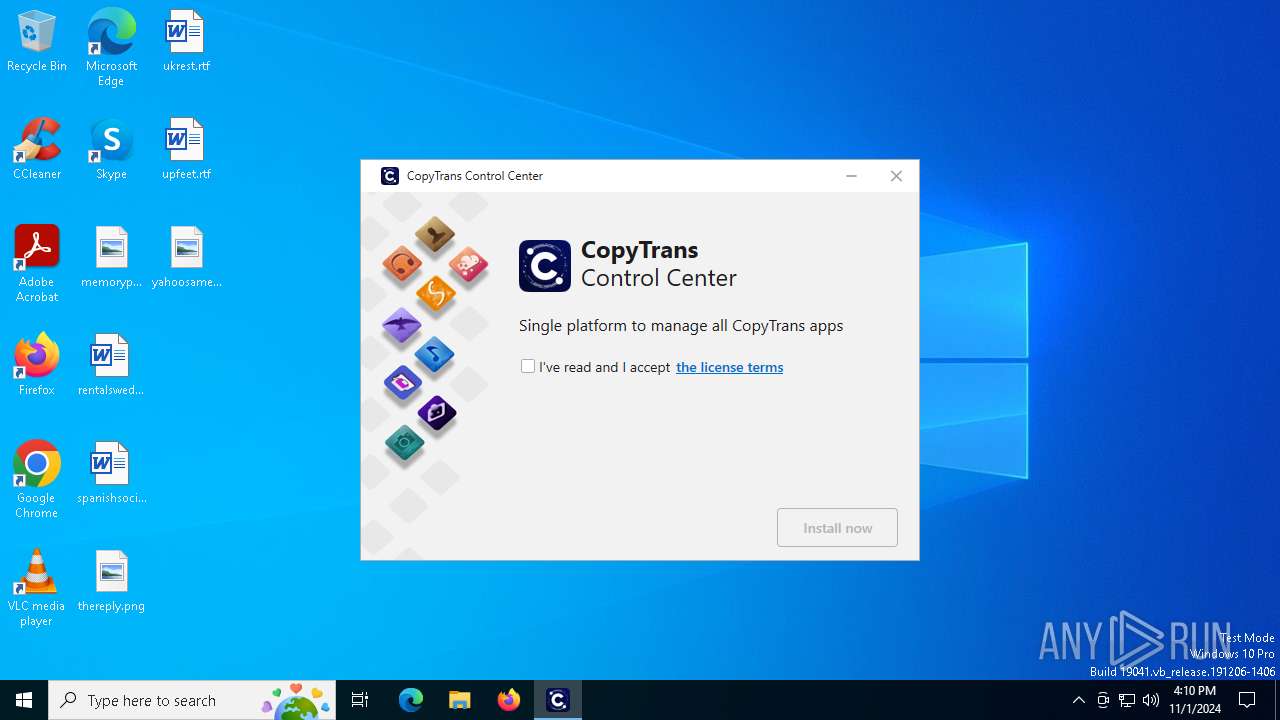The width and height of the screenshot is (1280, 720).
Task: Select the yahoosame... image file
Action: (186, 258)
